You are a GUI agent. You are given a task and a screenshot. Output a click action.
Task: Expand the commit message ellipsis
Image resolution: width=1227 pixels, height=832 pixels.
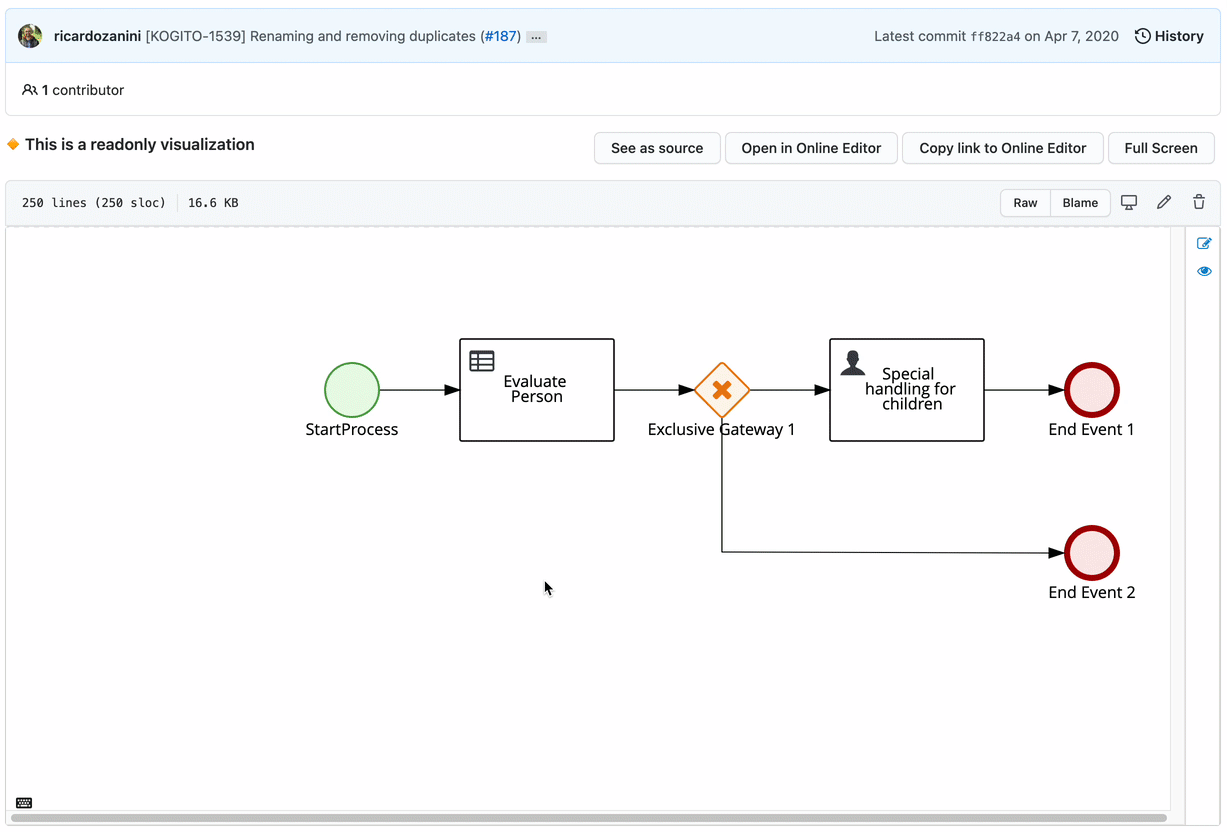click(536, 37)
